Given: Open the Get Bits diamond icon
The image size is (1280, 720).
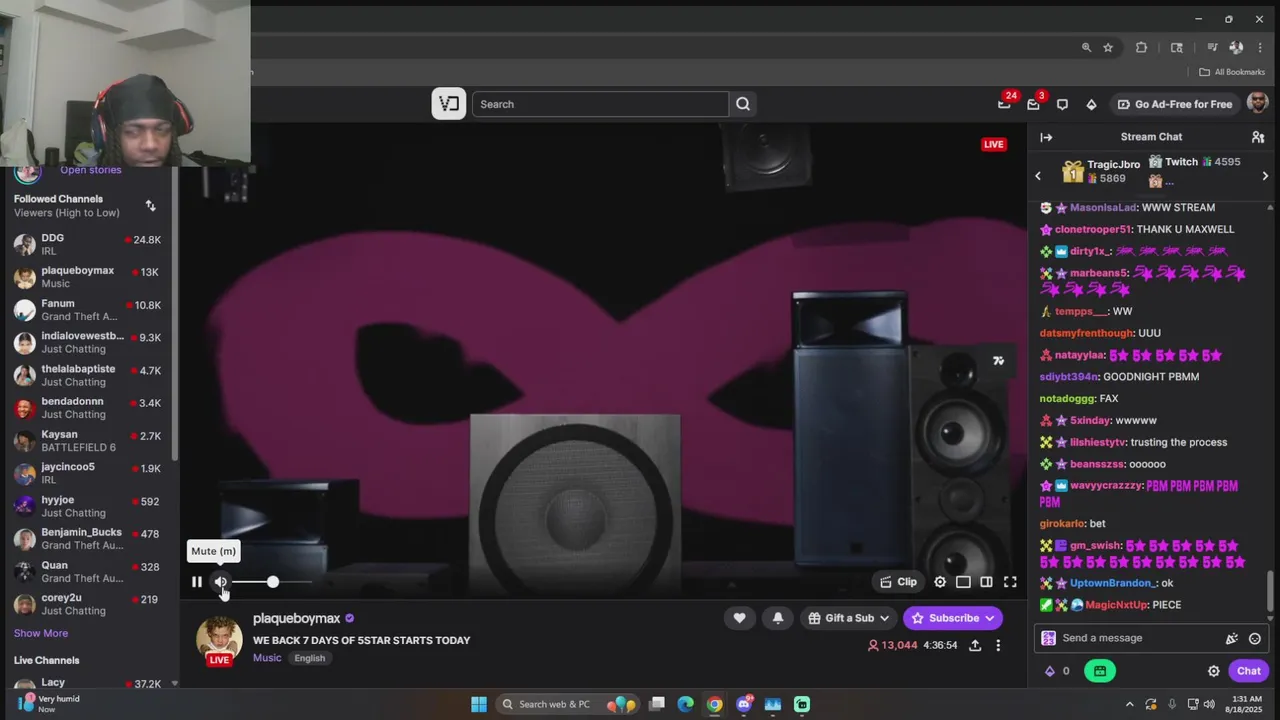Looking at the screenshot, I should [1091, 104].
